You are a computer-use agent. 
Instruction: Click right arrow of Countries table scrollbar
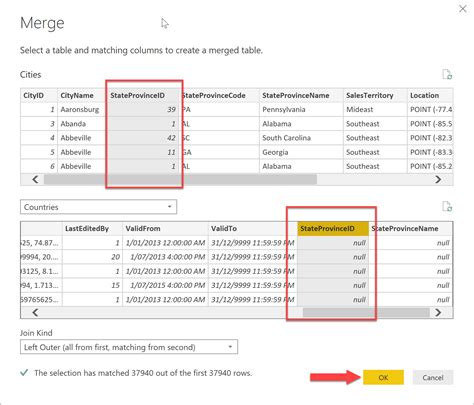tap(438, 312)
